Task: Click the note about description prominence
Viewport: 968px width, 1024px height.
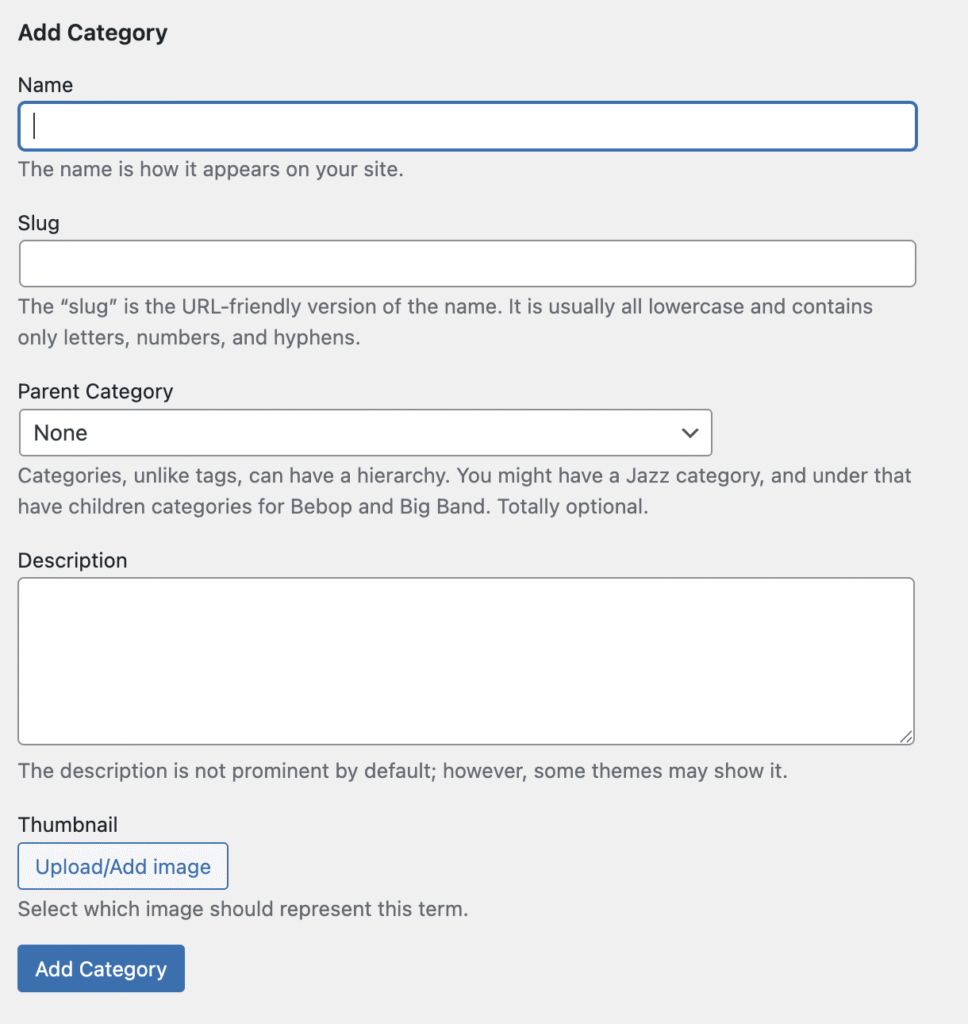Action: point(402,772)
